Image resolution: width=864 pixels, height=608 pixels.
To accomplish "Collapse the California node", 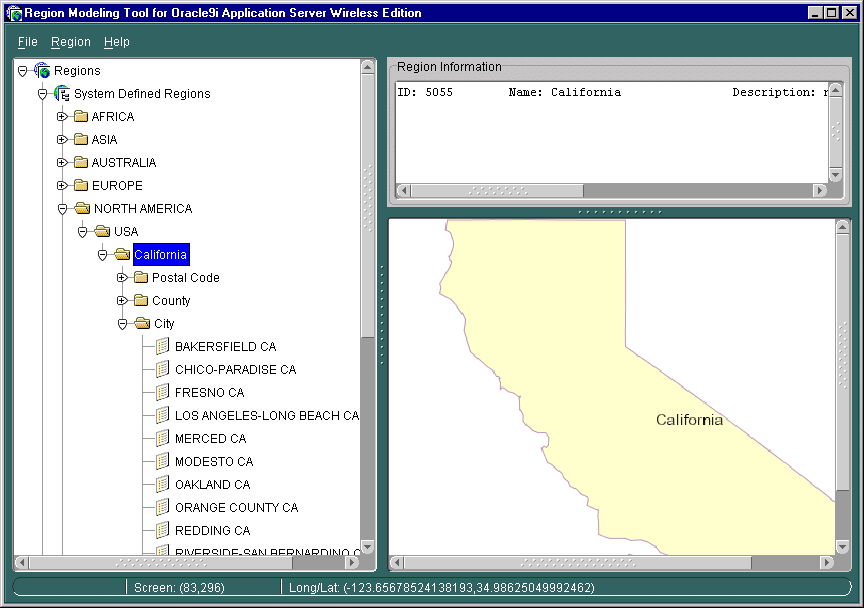I will pyautogui.click(x=102, y=255).
